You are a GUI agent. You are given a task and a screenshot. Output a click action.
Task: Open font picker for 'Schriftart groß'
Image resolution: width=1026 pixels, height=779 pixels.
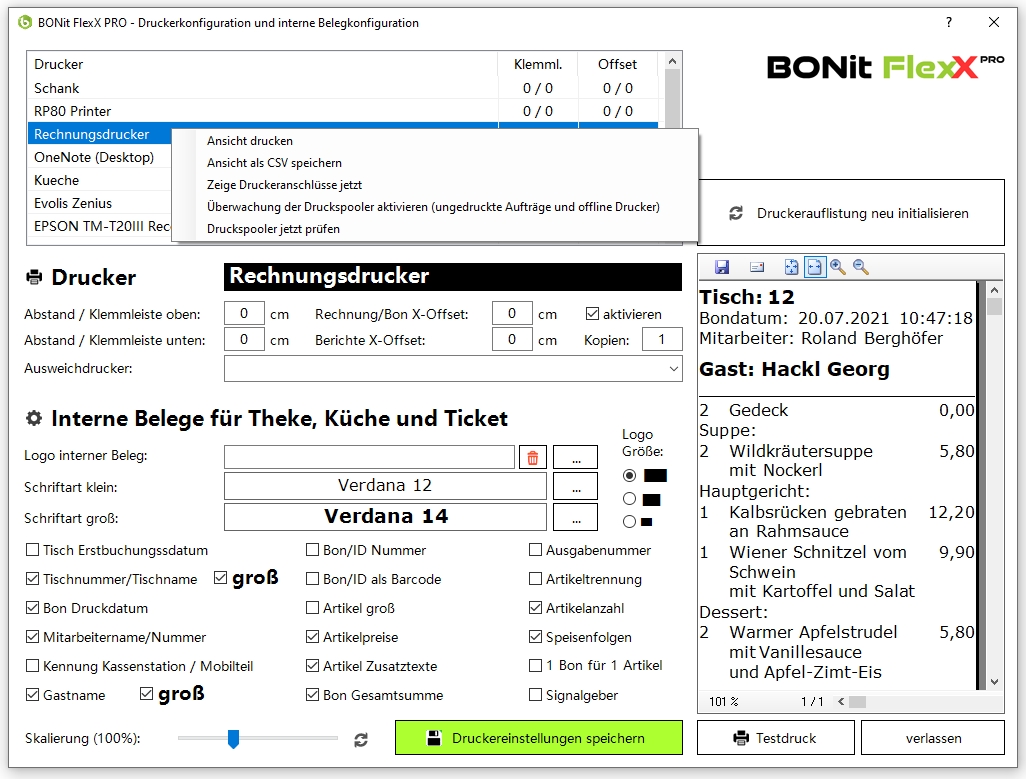pos(576,517)
